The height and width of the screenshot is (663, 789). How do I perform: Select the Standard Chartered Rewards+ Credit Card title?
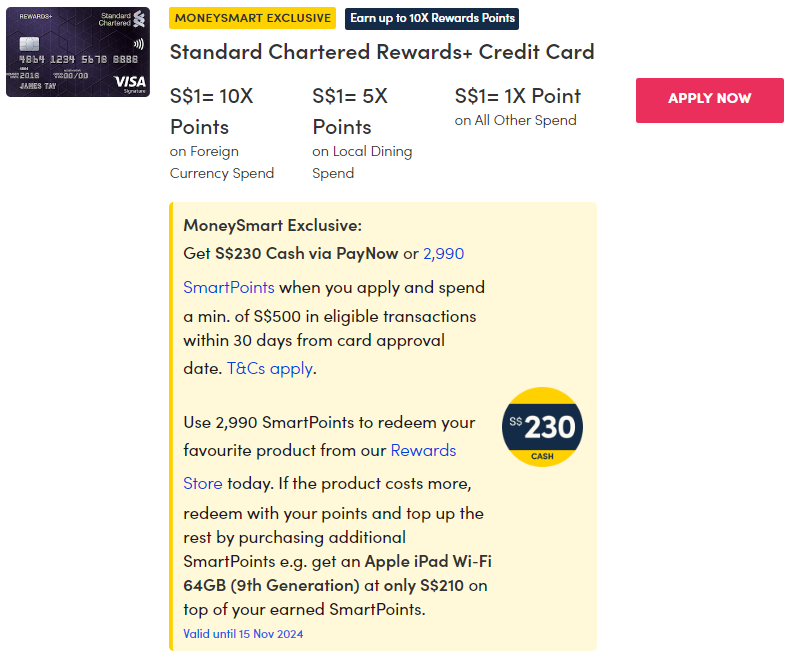click(x=382, y=52)
